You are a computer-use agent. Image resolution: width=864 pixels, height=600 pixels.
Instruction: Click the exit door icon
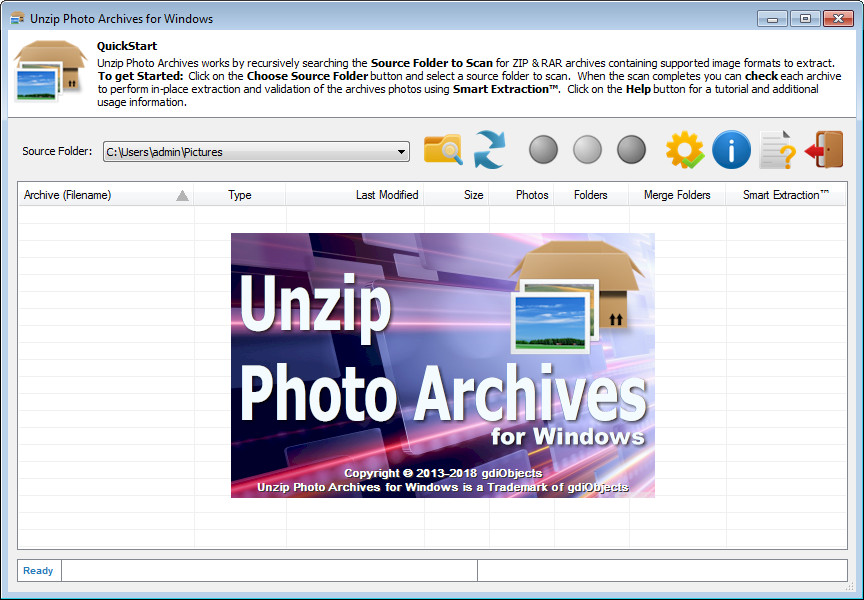pos(824,149)
